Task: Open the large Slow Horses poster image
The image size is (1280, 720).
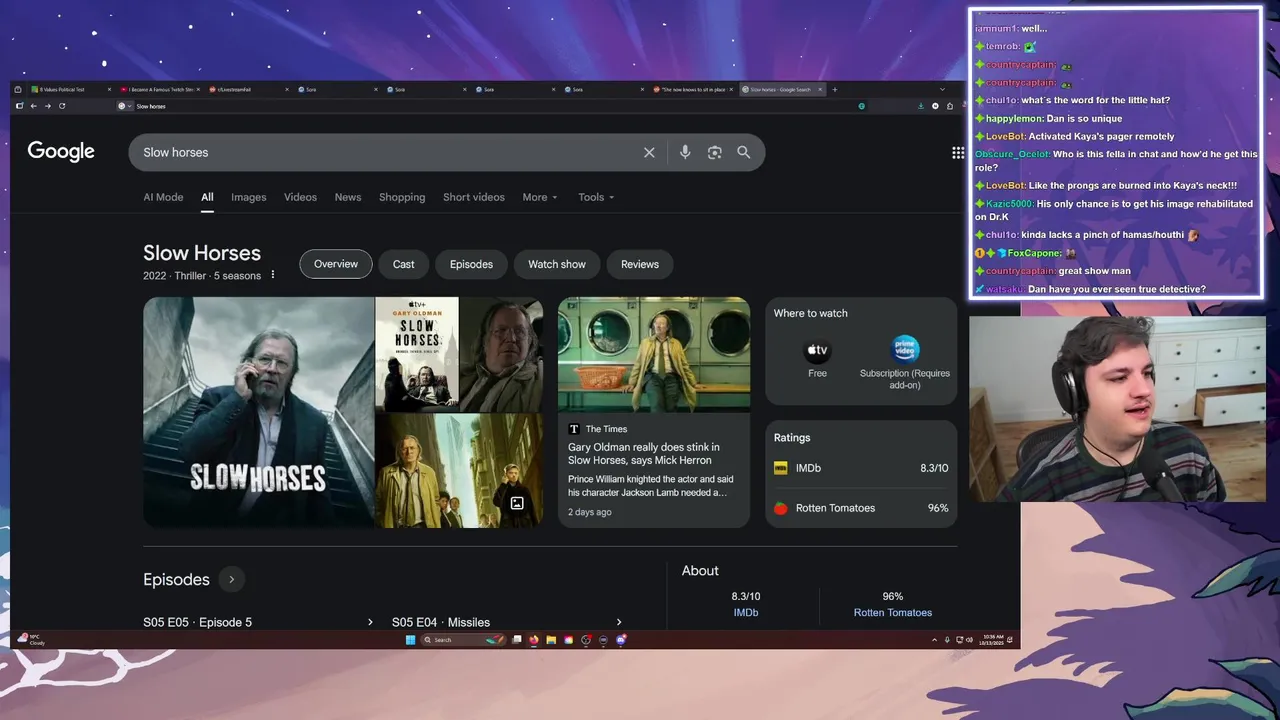Action: click(258, 412)
